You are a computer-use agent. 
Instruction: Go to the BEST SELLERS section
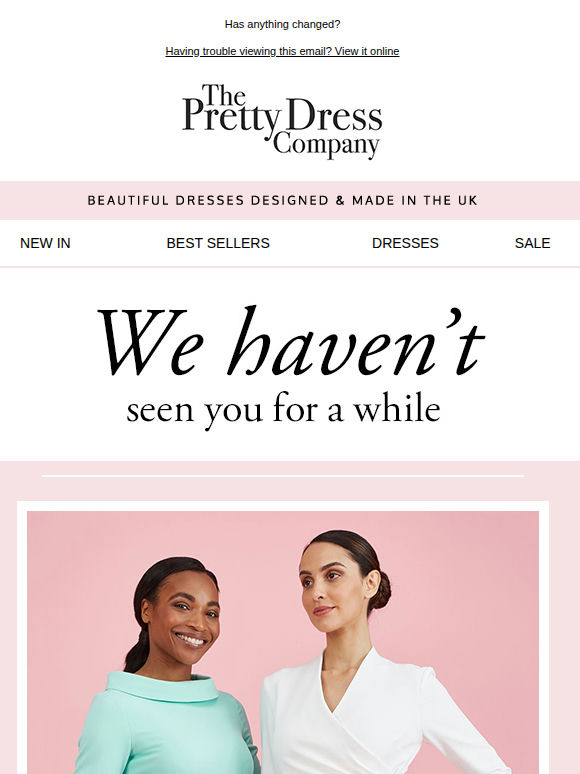tap(218, 243)
